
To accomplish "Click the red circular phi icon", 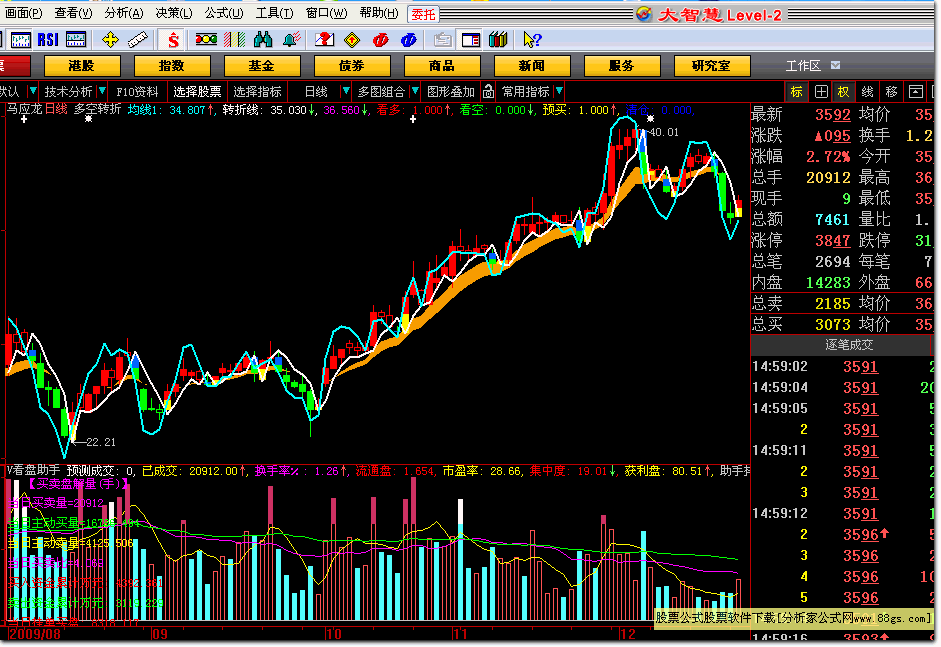I will point(380,40).
